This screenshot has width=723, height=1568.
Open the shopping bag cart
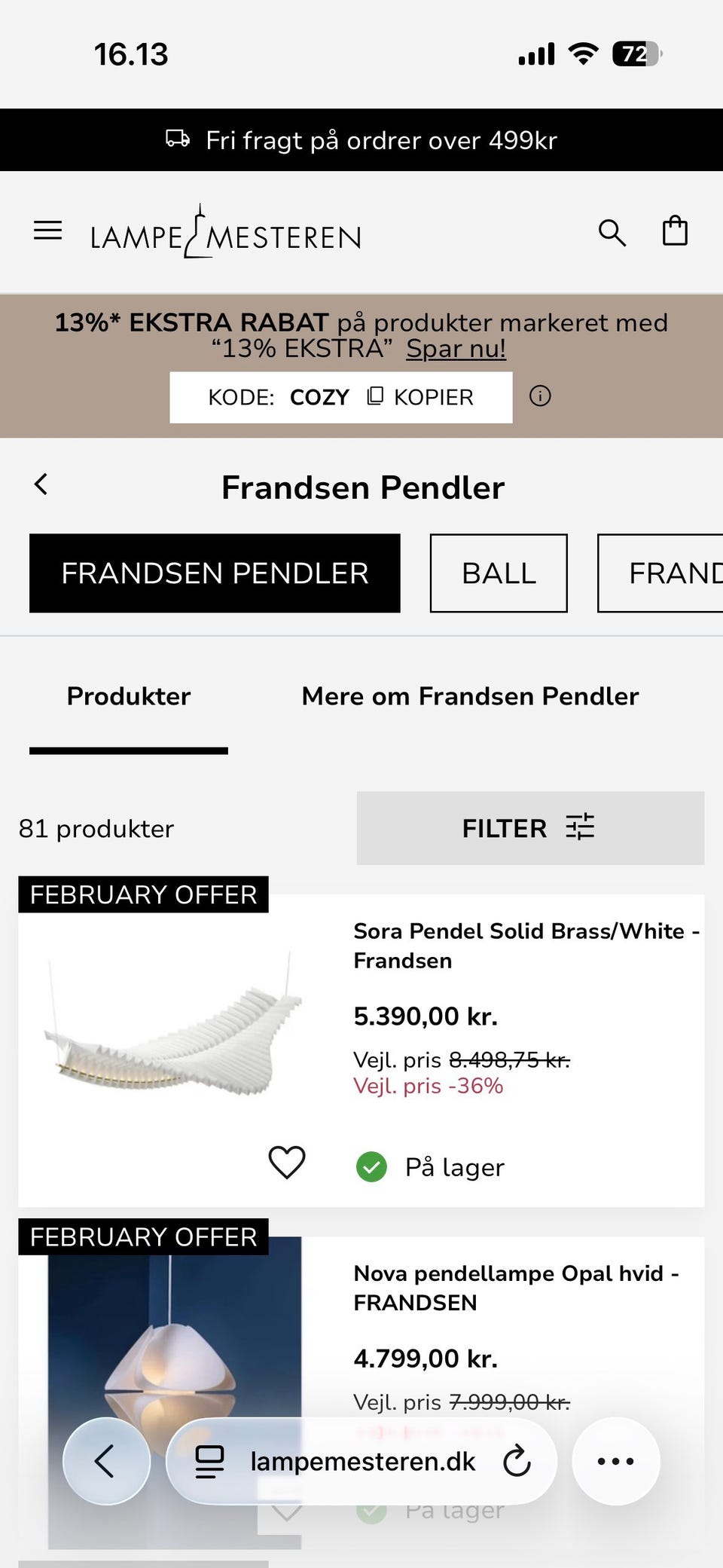click(x=675, y=231)
